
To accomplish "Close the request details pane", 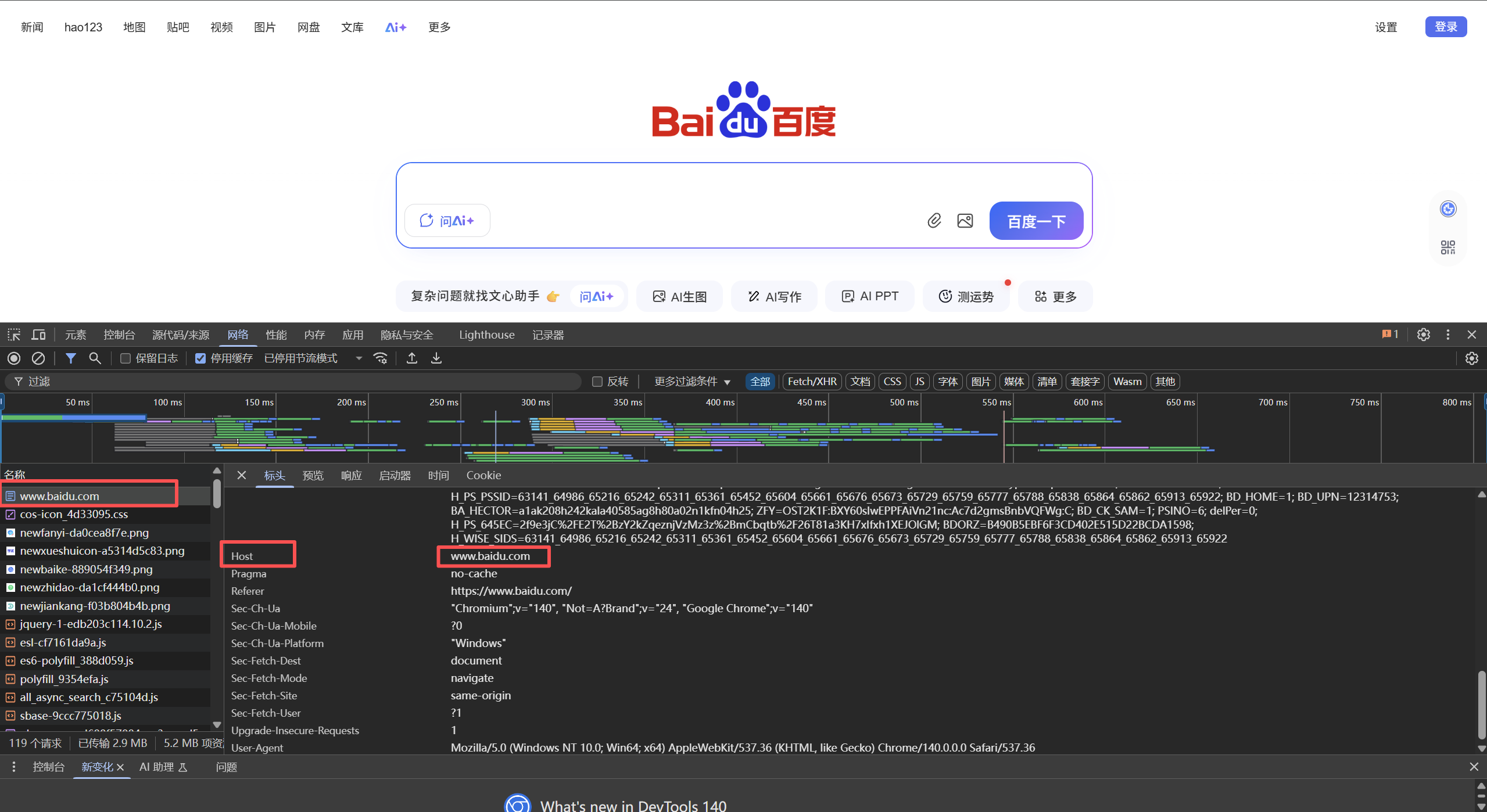I will (x=242, y=475).
